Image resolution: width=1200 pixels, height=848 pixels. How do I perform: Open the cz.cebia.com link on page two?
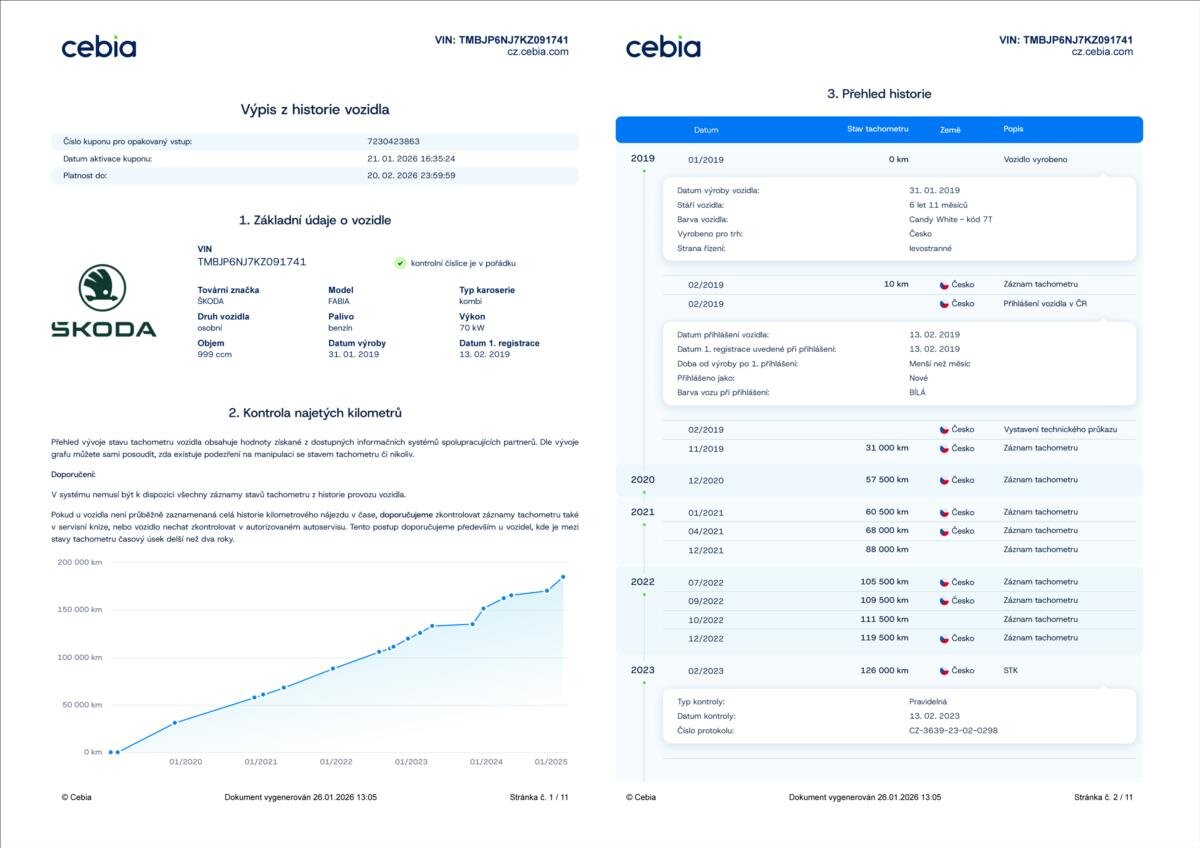point(1102,52)
